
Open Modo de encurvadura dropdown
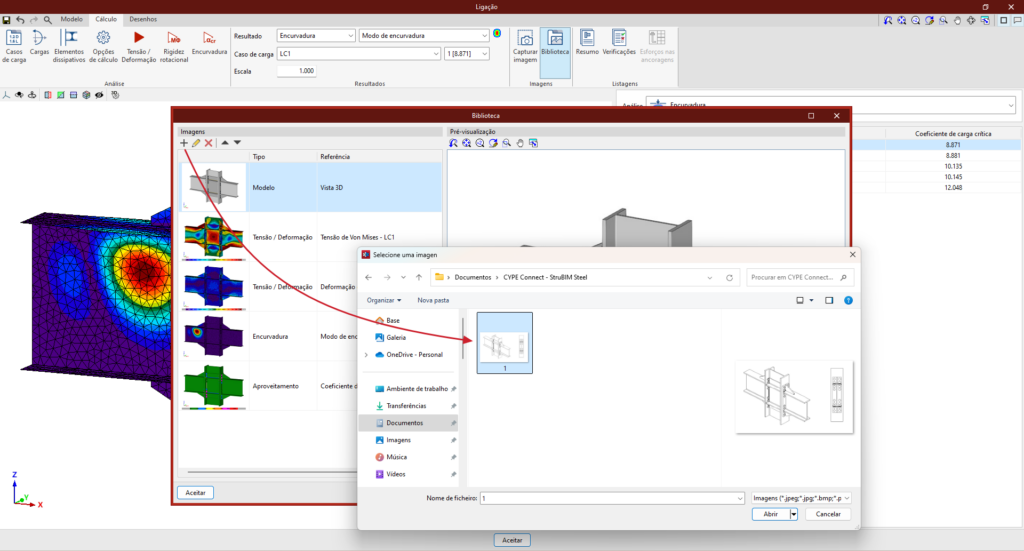(x=424, y=36)
